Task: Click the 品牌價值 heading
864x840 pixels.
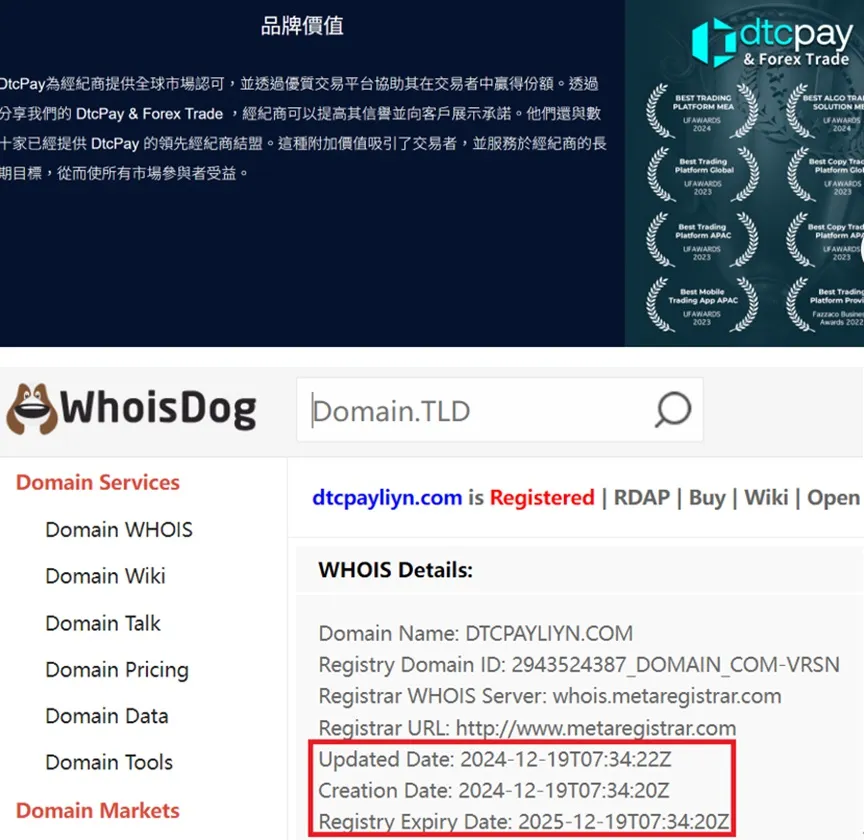Action: coord(302,26)
